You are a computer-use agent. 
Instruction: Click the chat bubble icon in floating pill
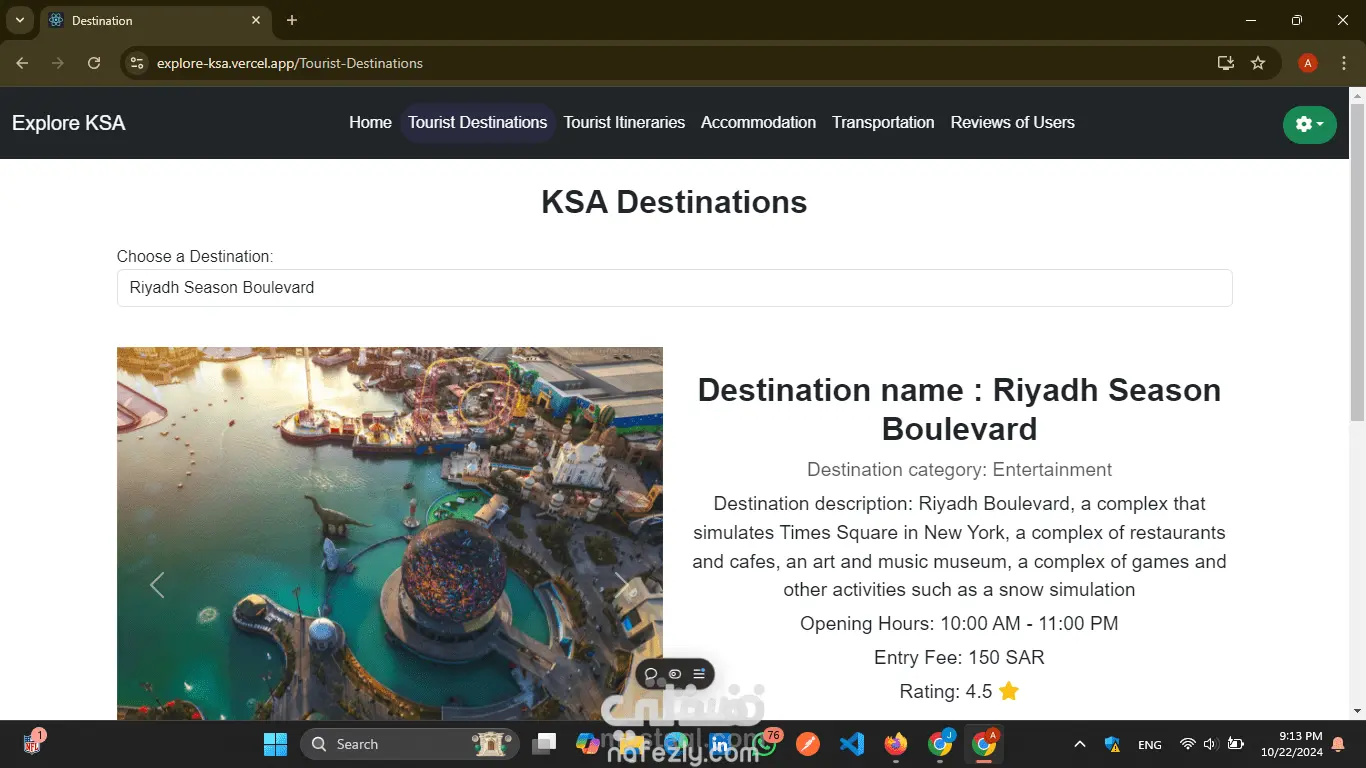coord(651,674)
